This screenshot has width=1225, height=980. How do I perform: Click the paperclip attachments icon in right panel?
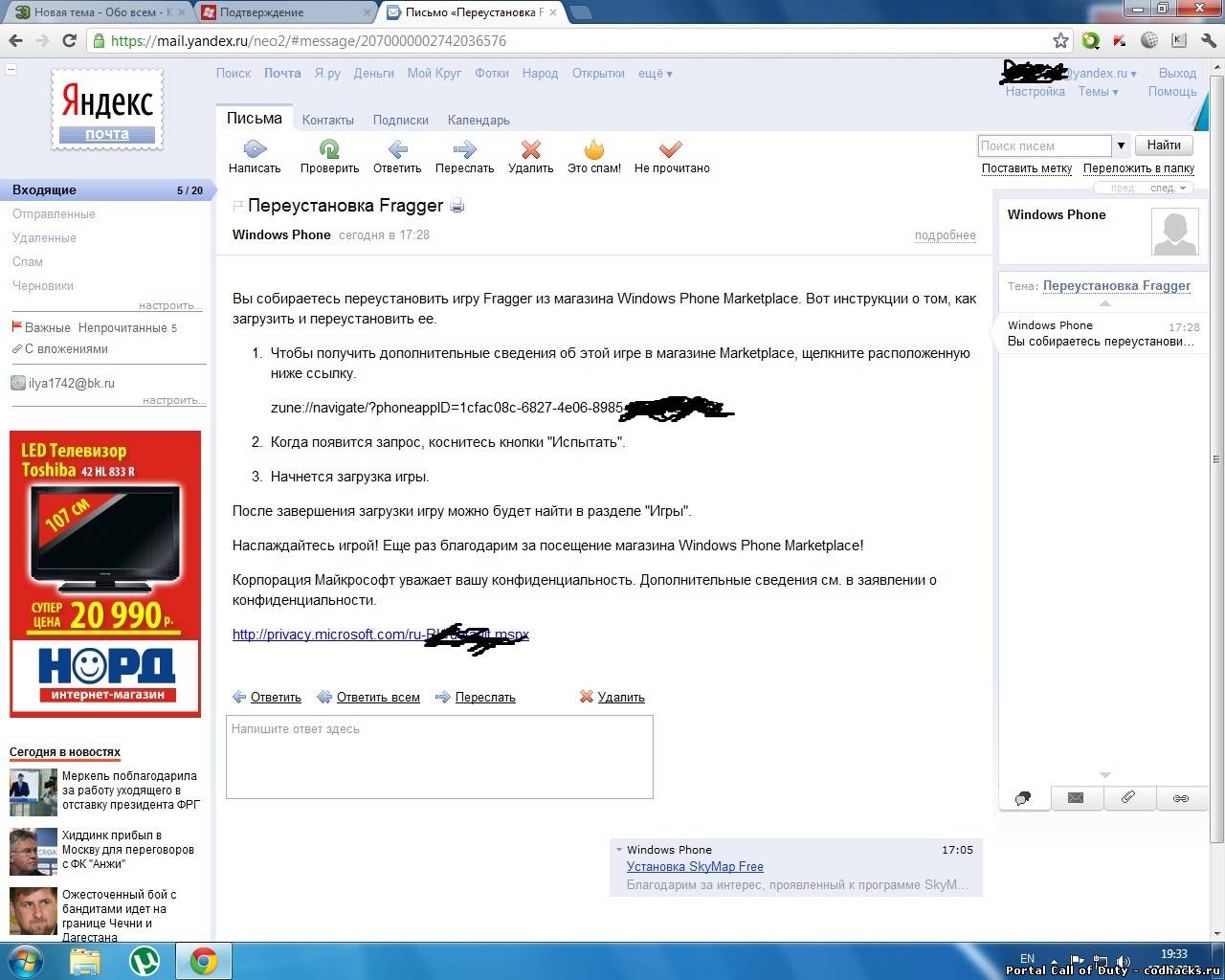(1128, 798)
